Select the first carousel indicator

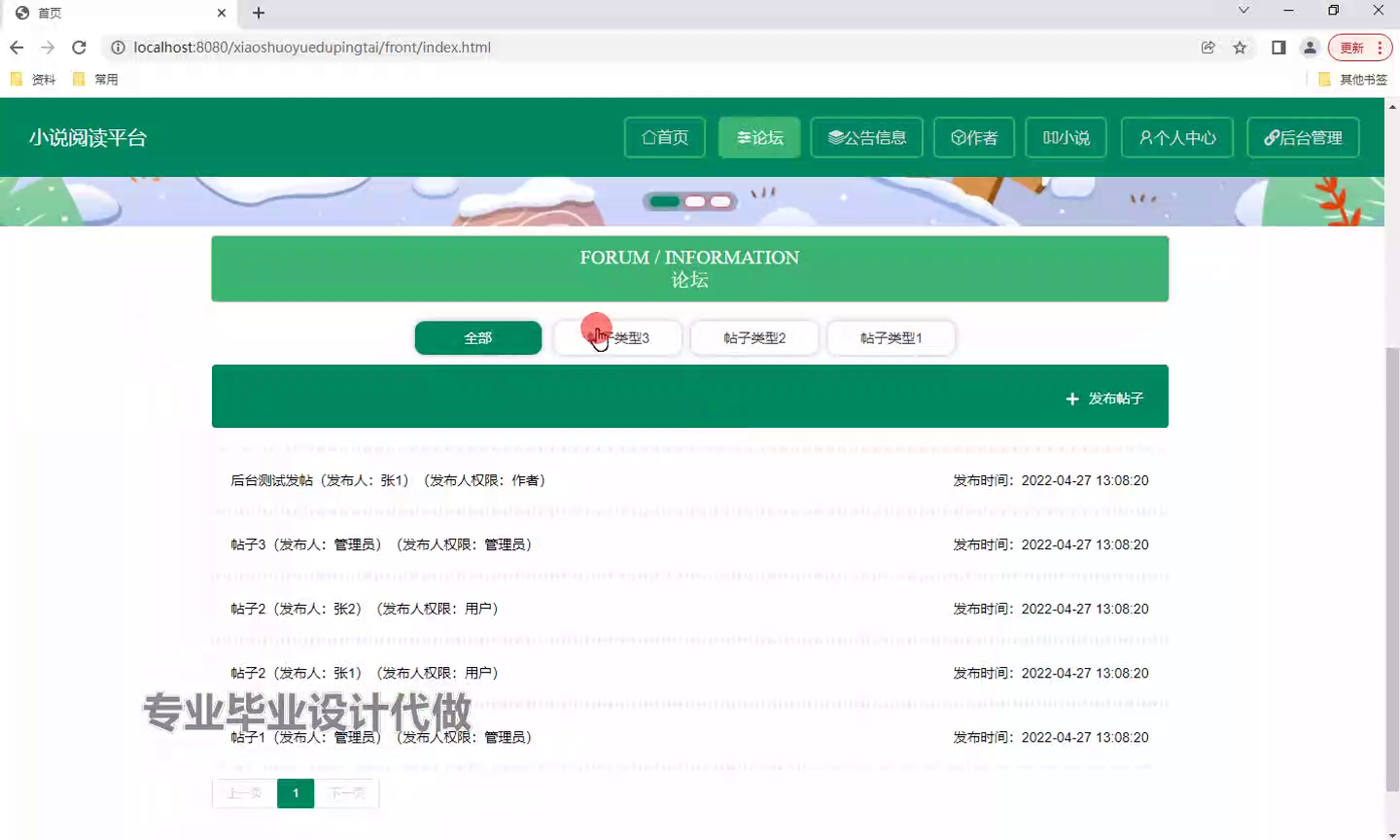click(665, 201)
